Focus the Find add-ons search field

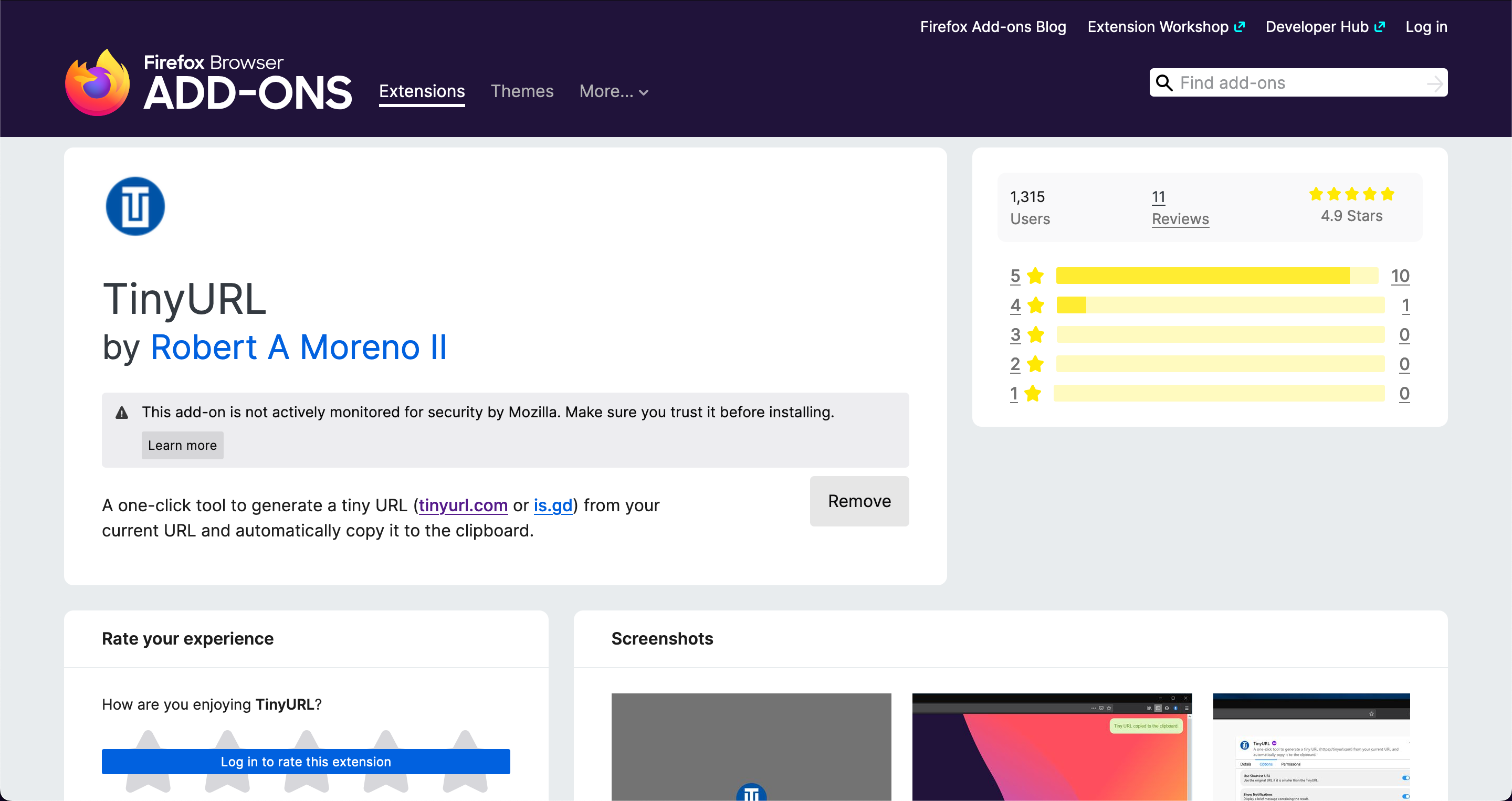[x=1298, y=83]
